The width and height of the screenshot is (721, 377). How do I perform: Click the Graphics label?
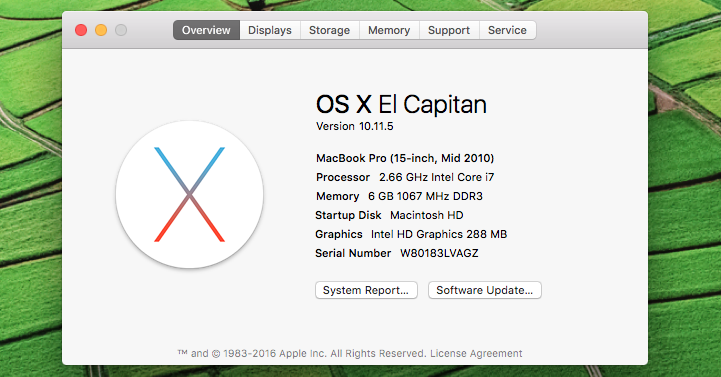pos(338,234)
